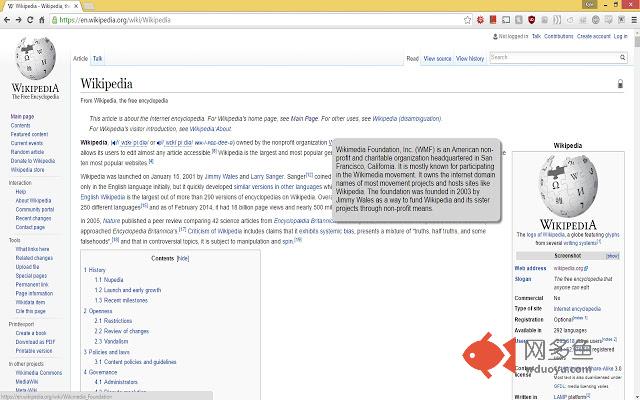
Task: Bookmark this page with the star icon
Action: click(467, 20)
